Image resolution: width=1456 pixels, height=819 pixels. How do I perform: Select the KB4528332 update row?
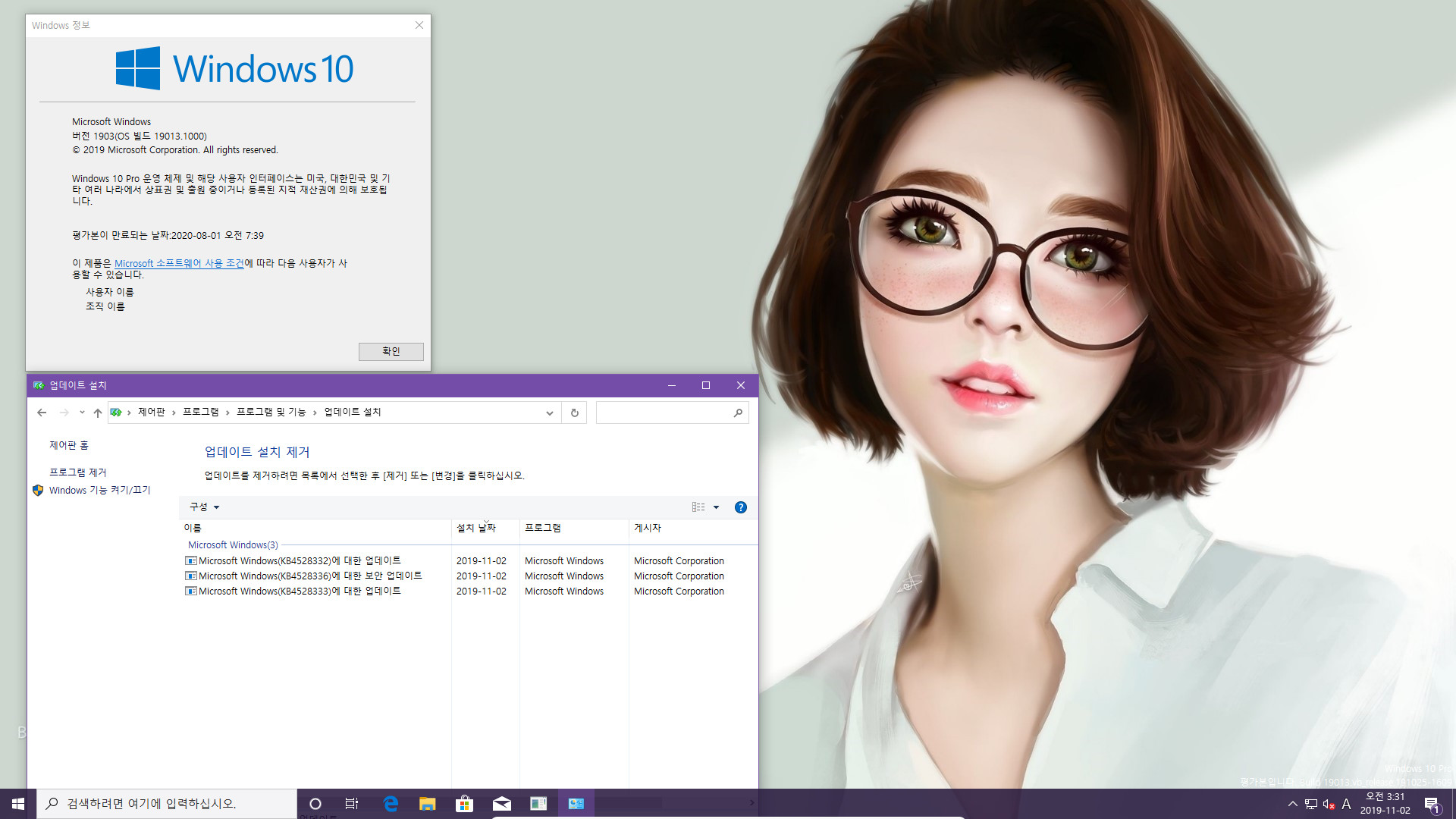(x=469, y=560)
